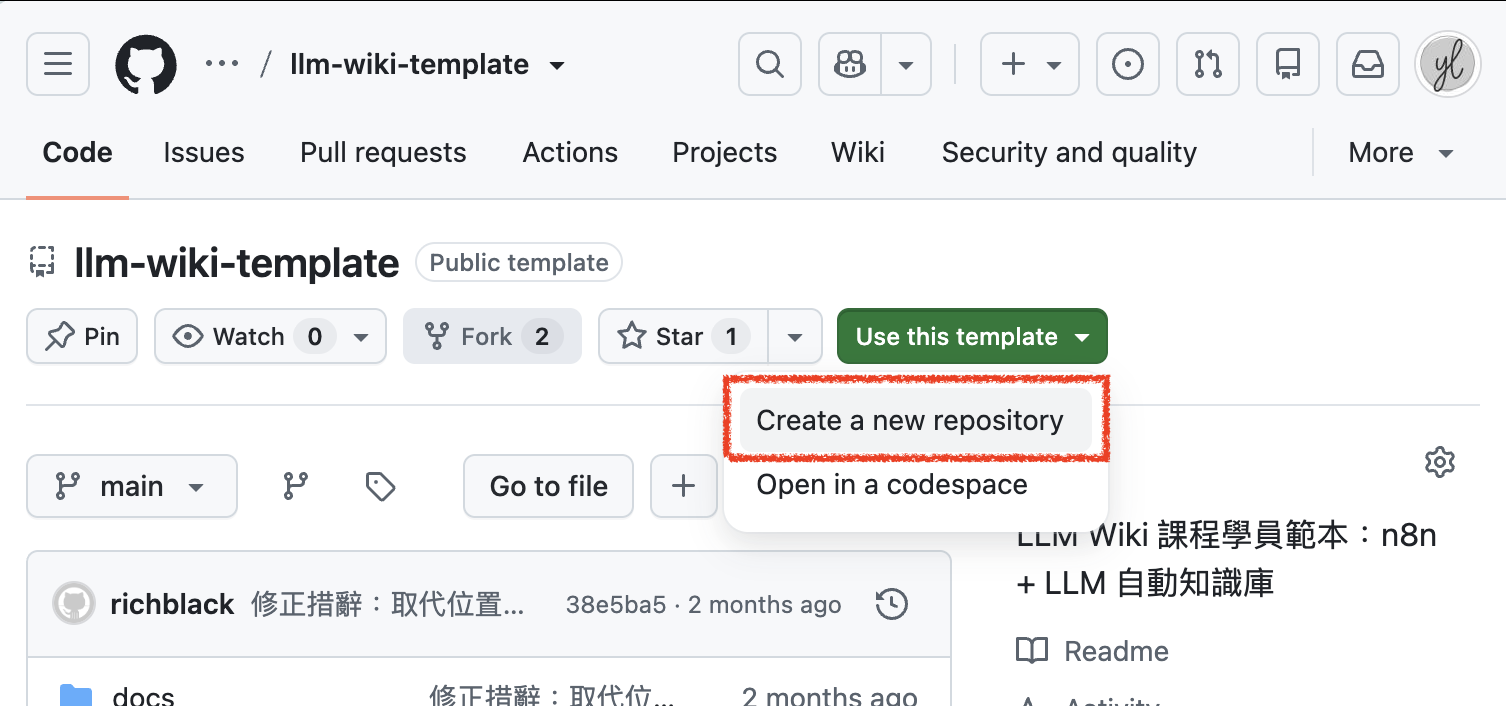
Task: Open the search magnifier button
Action: click(x=769, y=65)
